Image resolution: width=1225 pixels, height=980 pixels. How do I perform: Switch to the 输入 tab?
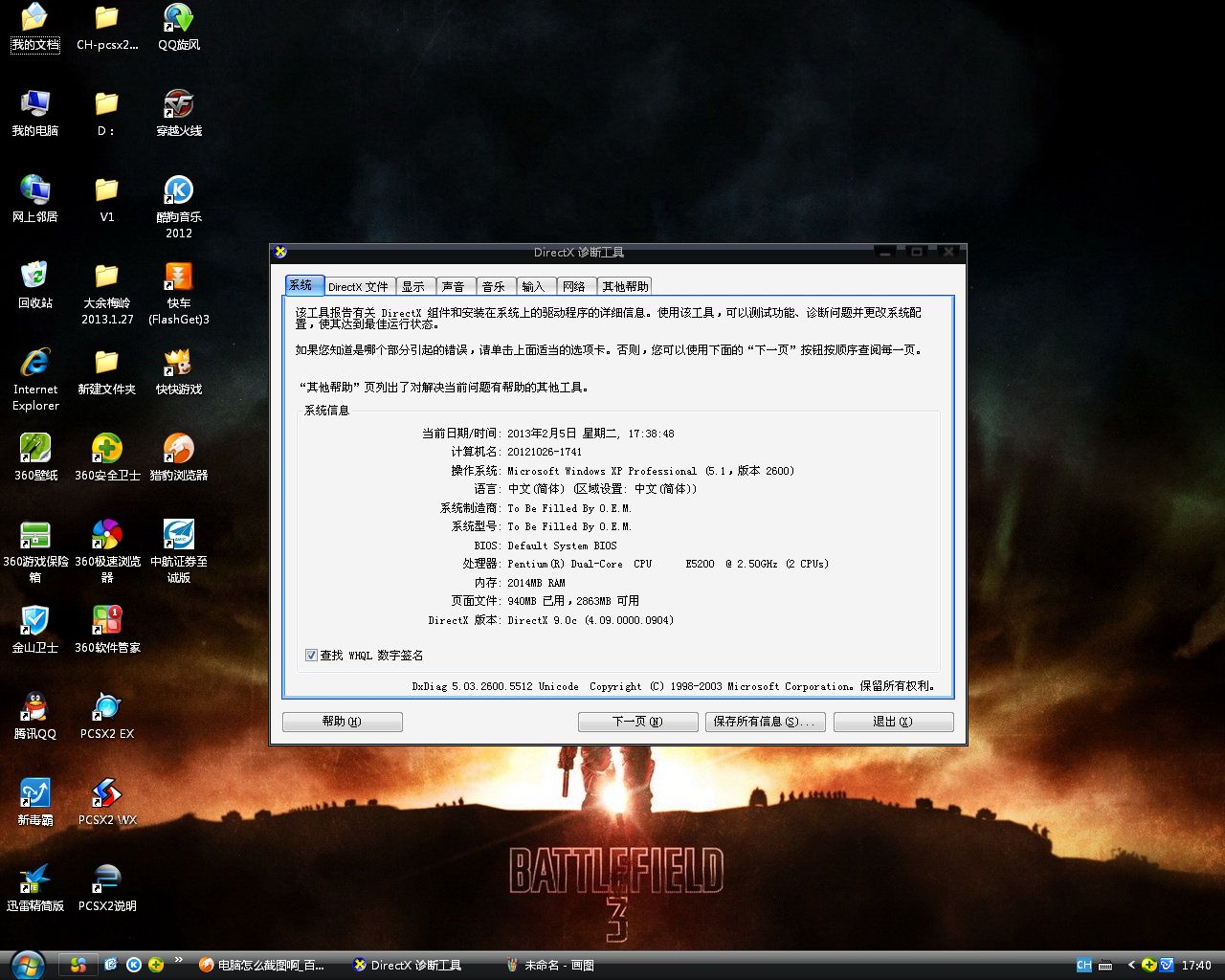click(x=536, y=286)
